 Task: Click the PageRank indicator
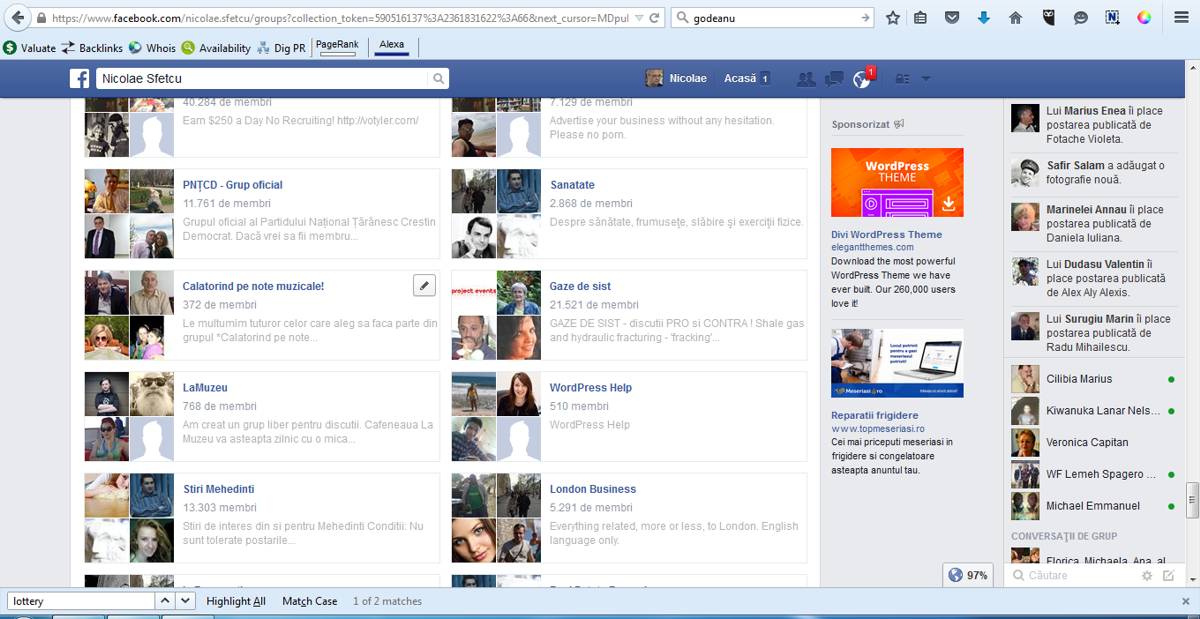click(336, 48)
